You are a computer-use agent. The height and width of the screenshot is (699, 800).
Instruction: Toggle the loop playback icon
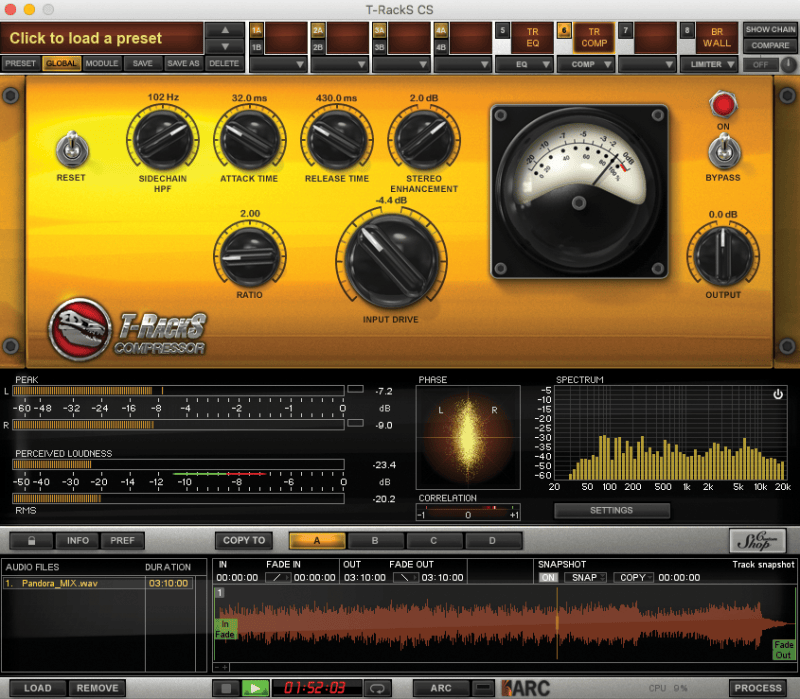(378, 688)
